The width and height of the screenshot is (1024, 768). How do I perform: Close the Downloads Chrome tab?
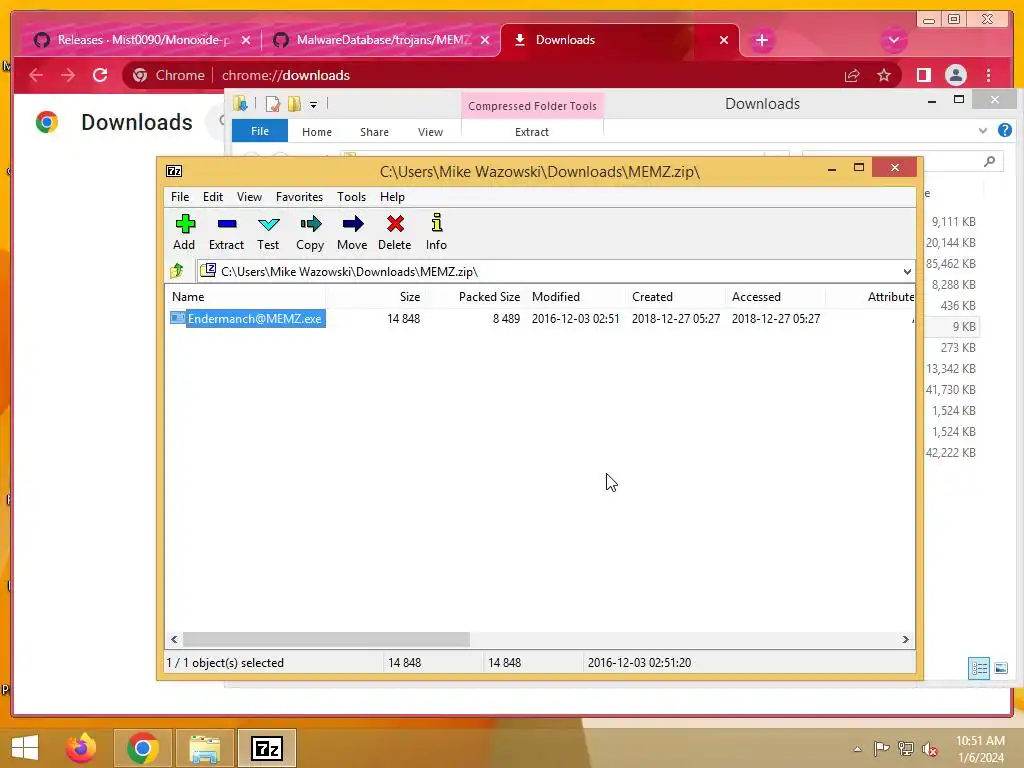[724, 40]
